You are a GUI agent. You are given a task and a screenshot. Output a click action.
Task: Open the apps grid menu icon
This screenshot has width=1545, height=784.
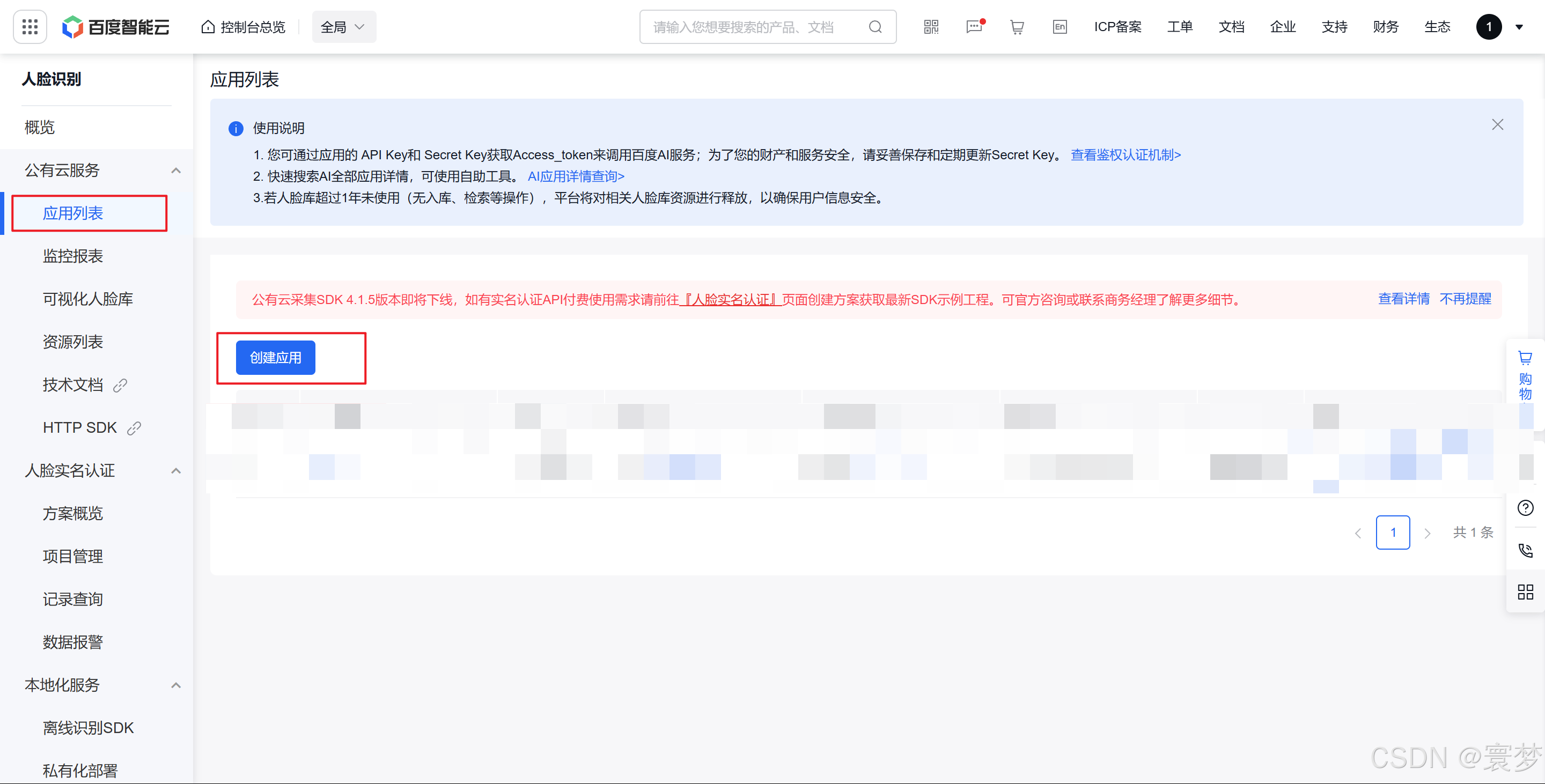pyautogui.click(x=30, y=27)
